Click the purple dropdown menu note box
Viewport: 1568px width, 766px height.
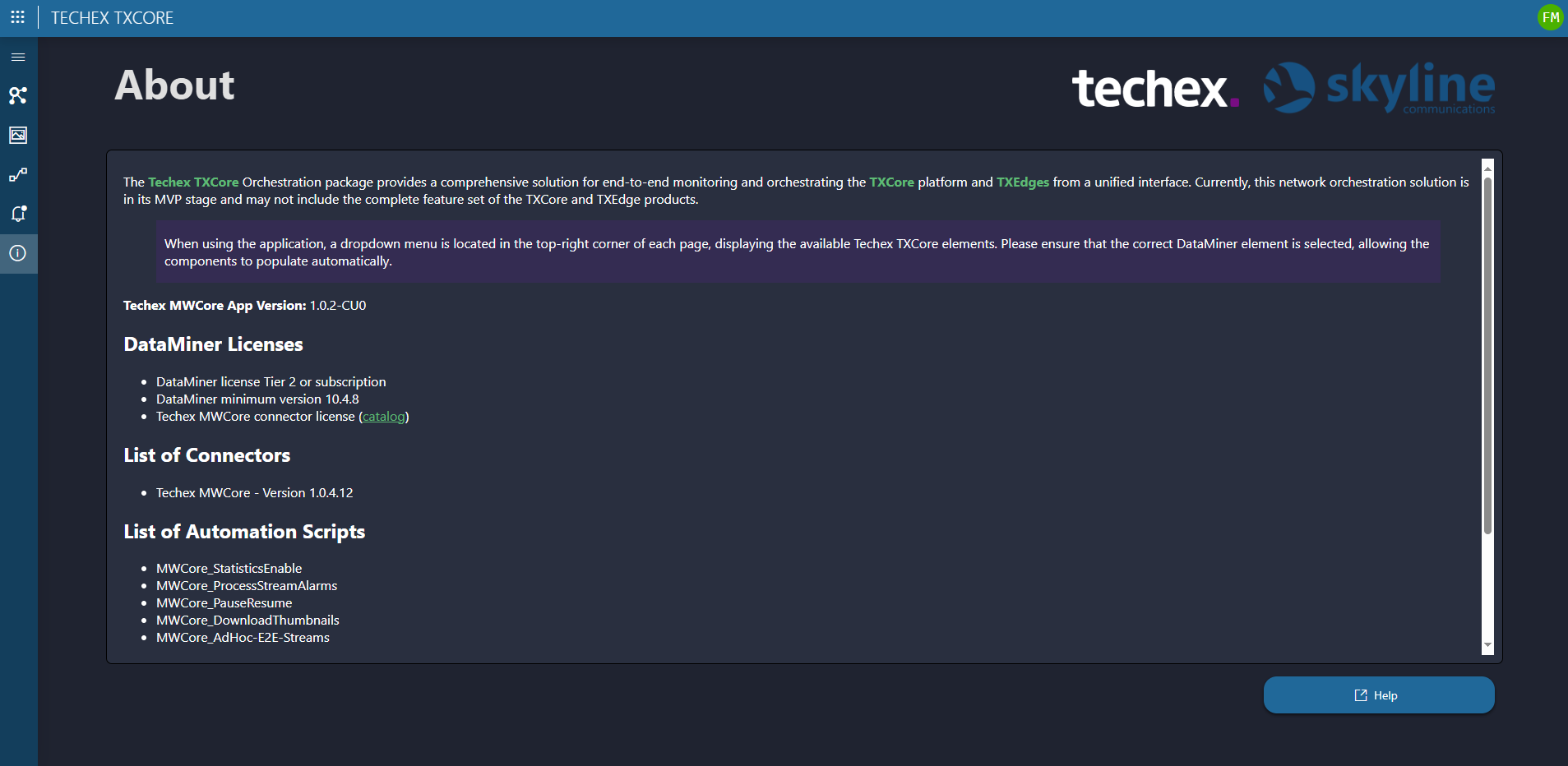[798, 251]
